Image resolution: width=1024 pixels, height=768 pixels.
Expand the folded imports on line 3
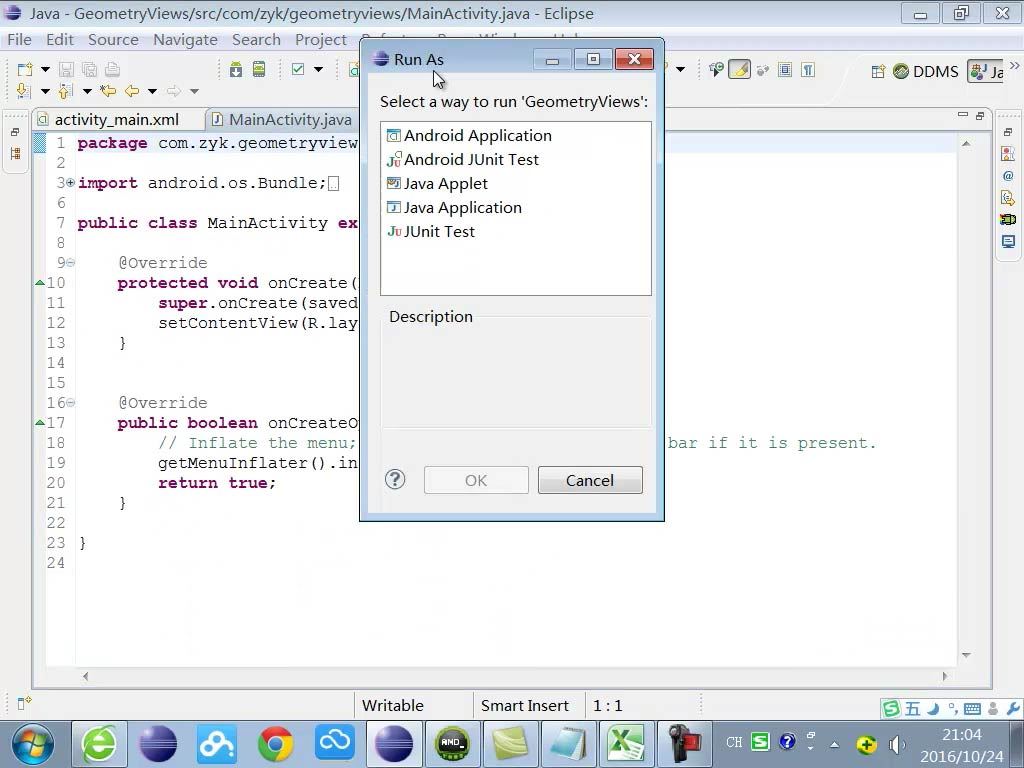point(71,183)
